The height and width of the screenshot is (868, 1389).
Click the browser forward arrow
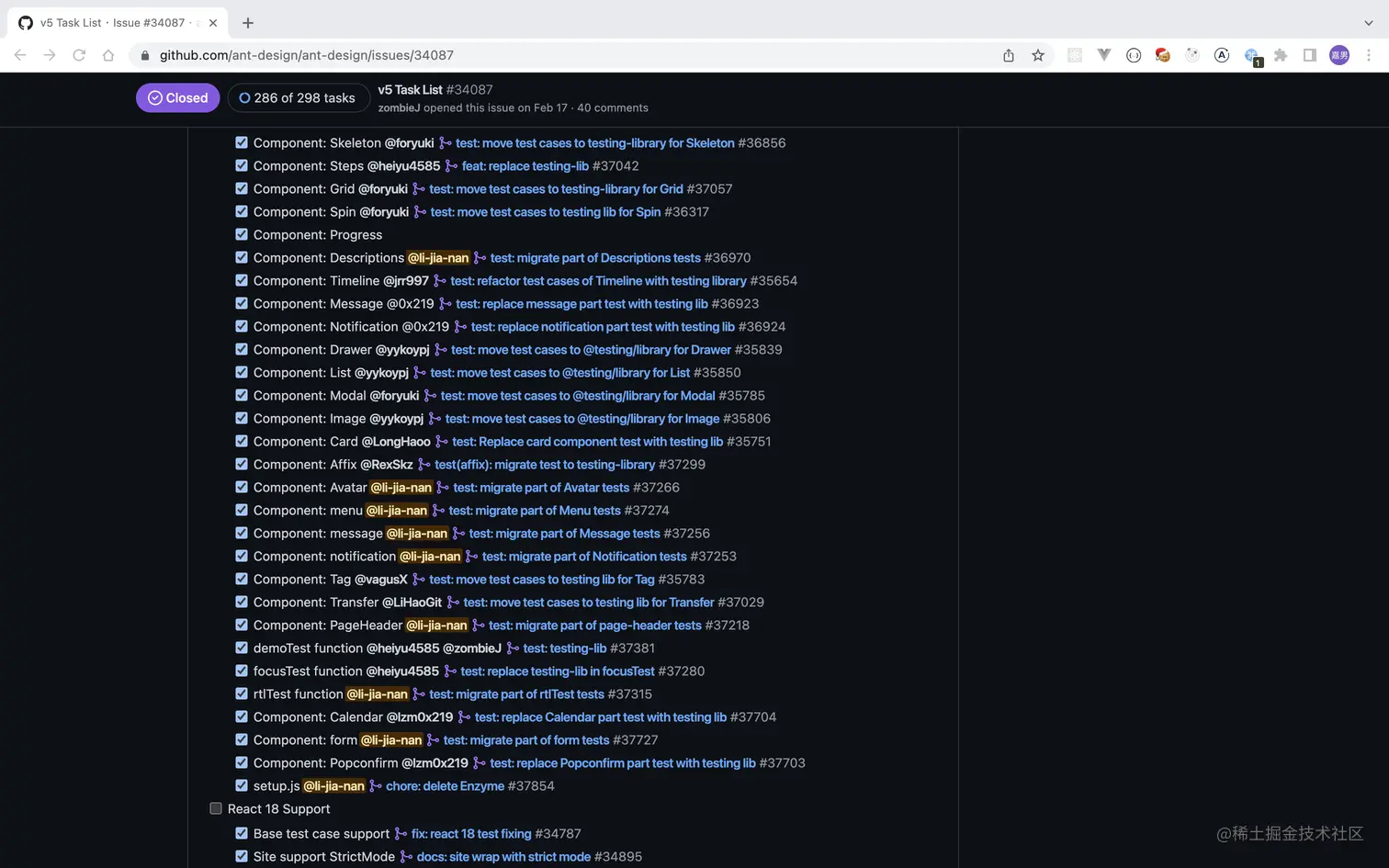click(x=50, y=55)
